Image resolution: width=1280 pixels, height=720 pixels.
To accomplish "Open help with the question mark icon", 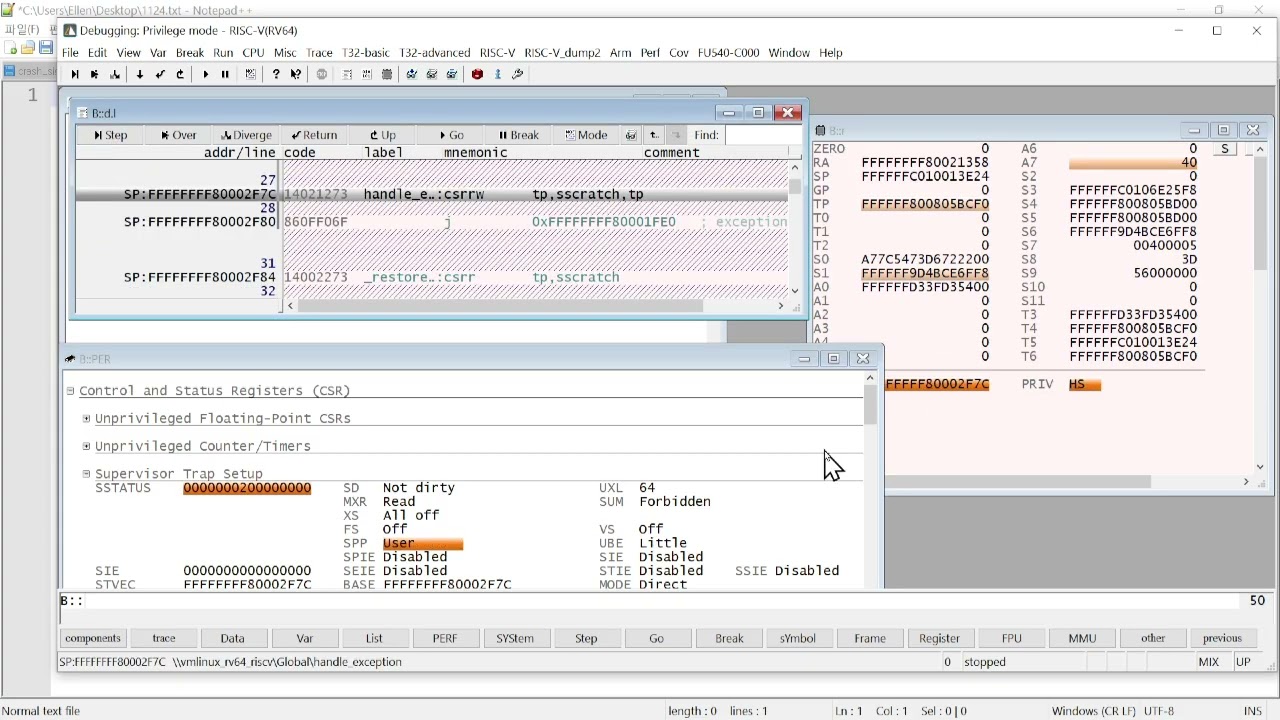I will (x=276, y=75).
